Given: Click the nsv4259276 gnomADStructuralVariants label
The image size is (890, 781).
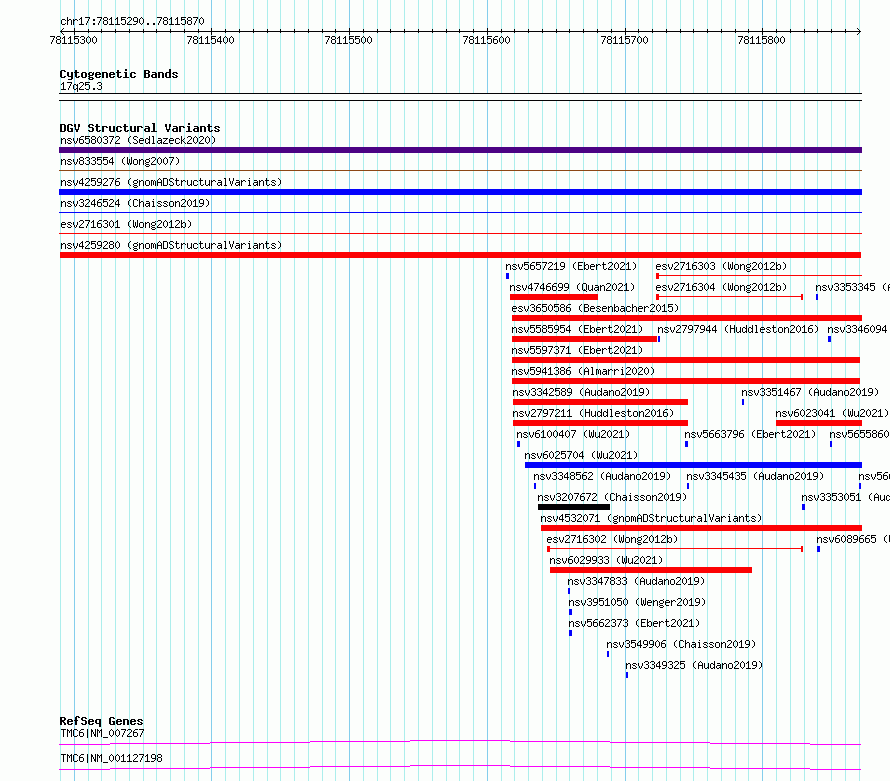Looking at the screenshot, I should 171,182.
